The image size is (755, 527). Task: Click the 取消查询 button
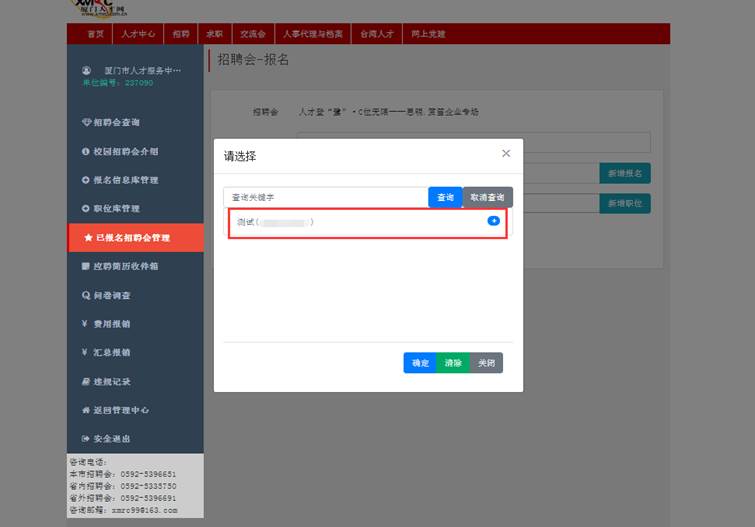pos(488,198)
